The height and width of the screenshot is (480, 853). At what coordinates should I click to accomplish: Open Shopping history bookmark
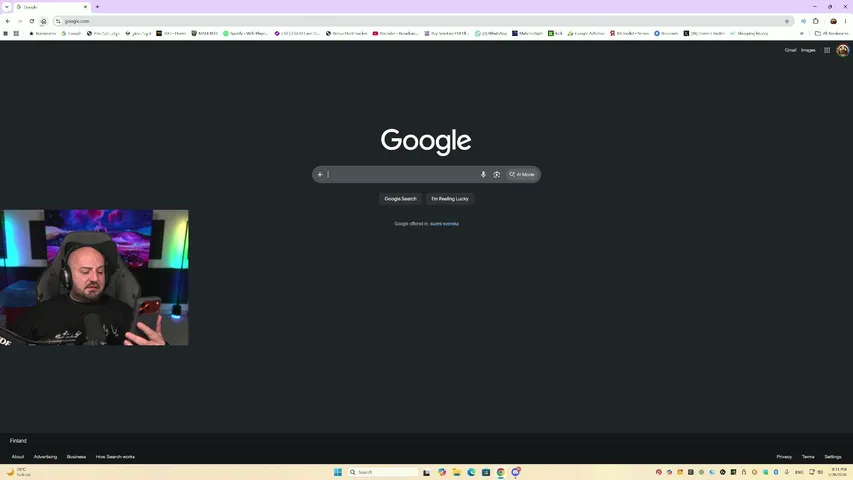749,33
